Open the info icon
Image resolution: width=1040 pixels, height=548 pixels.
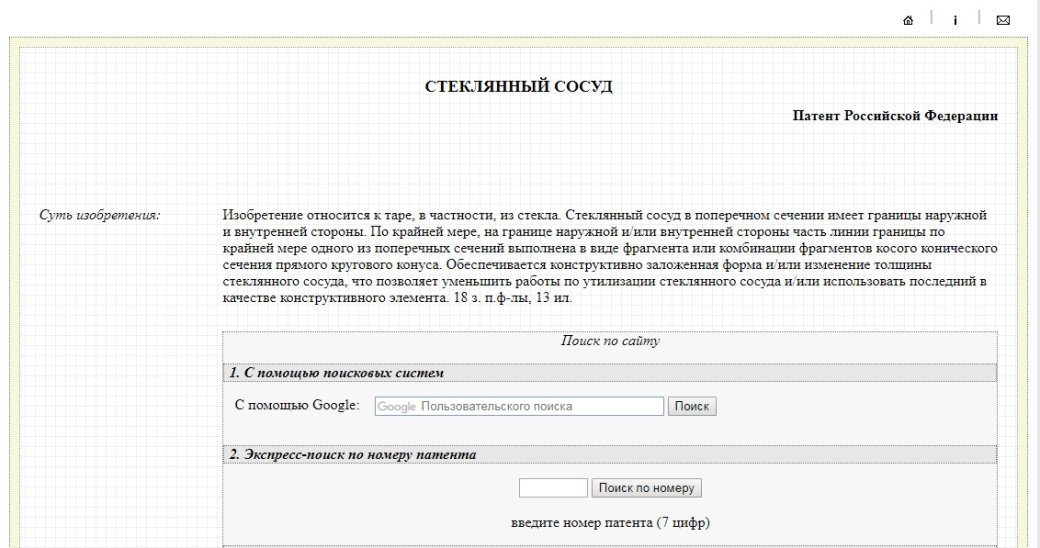click(x=955, y=20)
